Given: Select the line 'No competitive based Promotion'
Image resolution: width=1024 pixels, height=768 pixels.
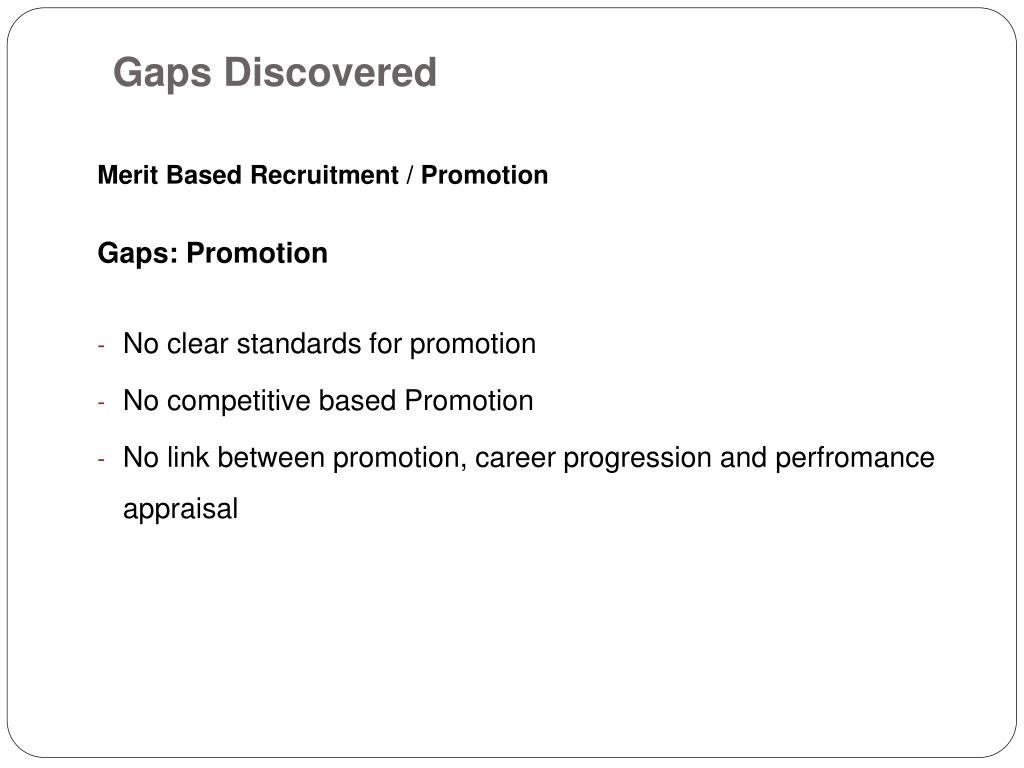Looking at the screenshot, I should point(328,401).
